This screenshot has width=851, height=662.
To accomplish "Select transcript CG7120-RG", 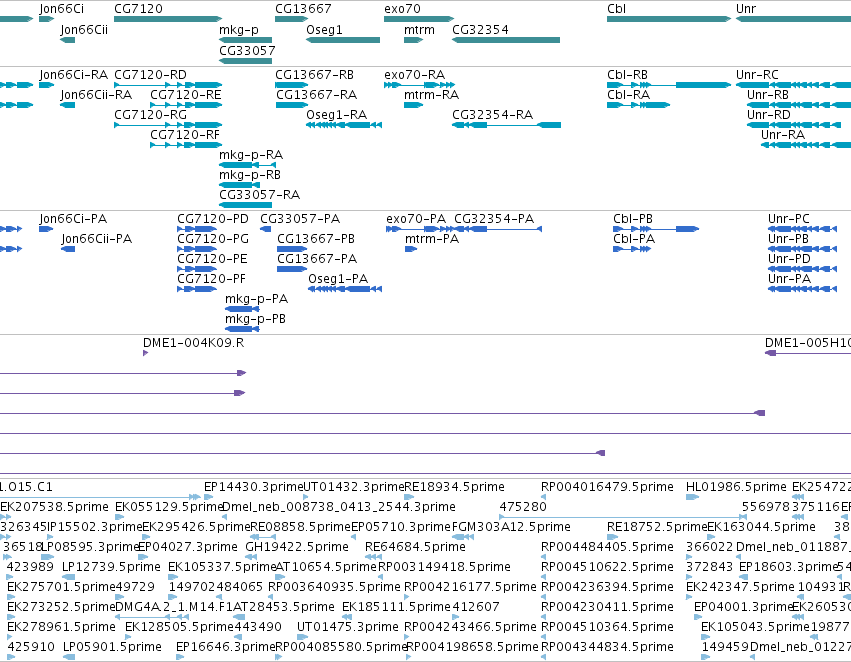I will [168, 125].
